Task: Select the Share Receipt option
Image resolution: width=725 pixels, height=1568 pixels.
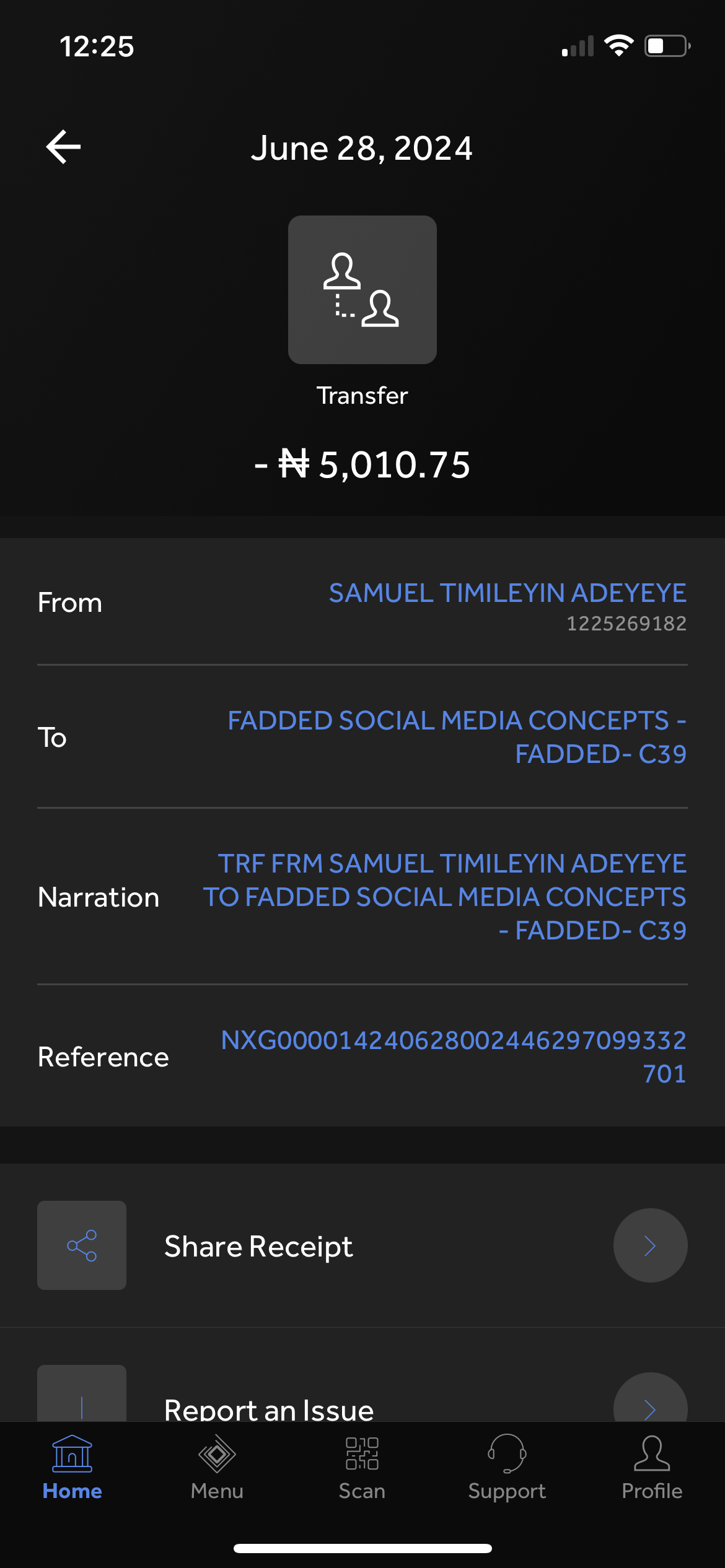Action: [x=258, y=1246]
